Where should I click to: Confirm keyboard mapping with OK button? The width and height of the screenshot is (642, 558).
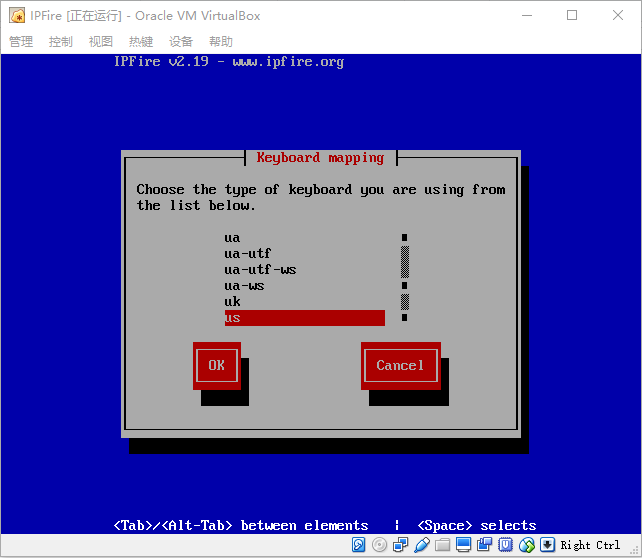pyautogui.click(x=217, y=366)
